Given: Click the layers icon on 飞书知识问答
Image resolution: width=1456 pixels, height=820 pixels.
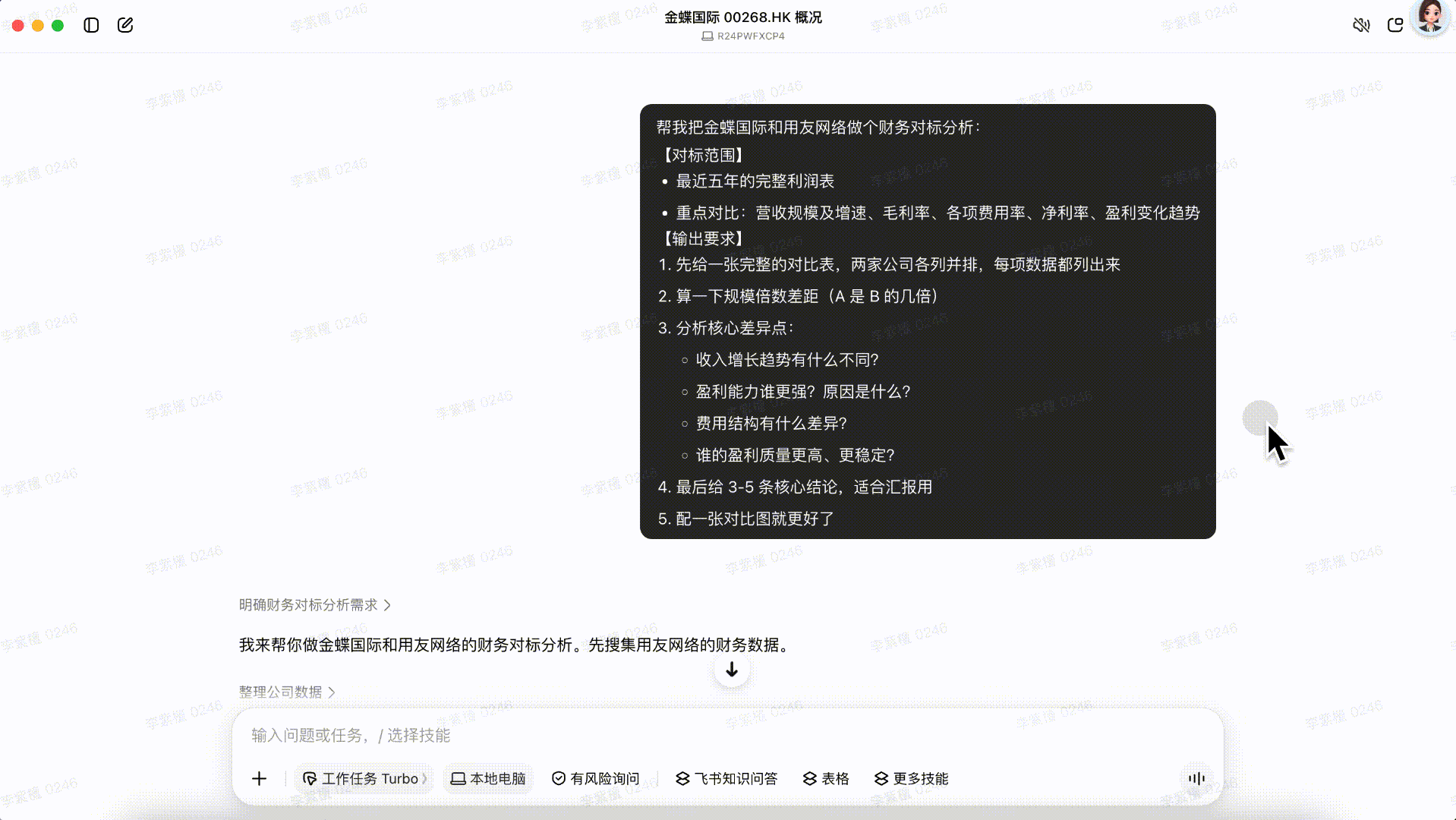Looking at the screenshot, I should 682,778.
